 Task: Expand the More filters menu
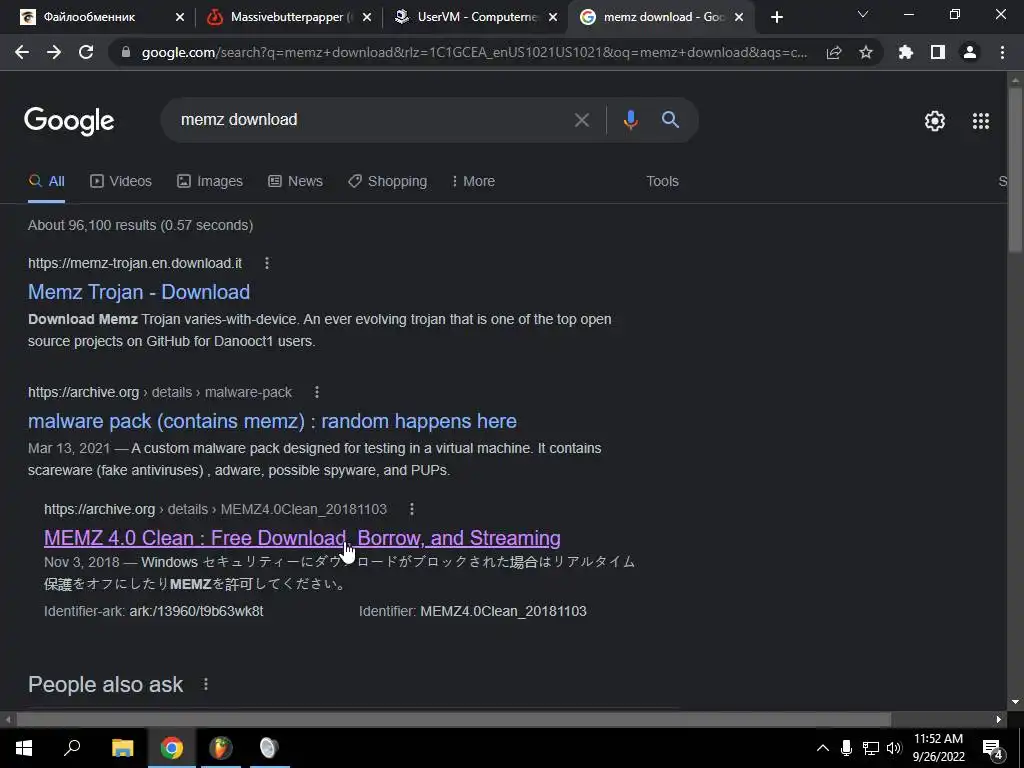point(473,182)
